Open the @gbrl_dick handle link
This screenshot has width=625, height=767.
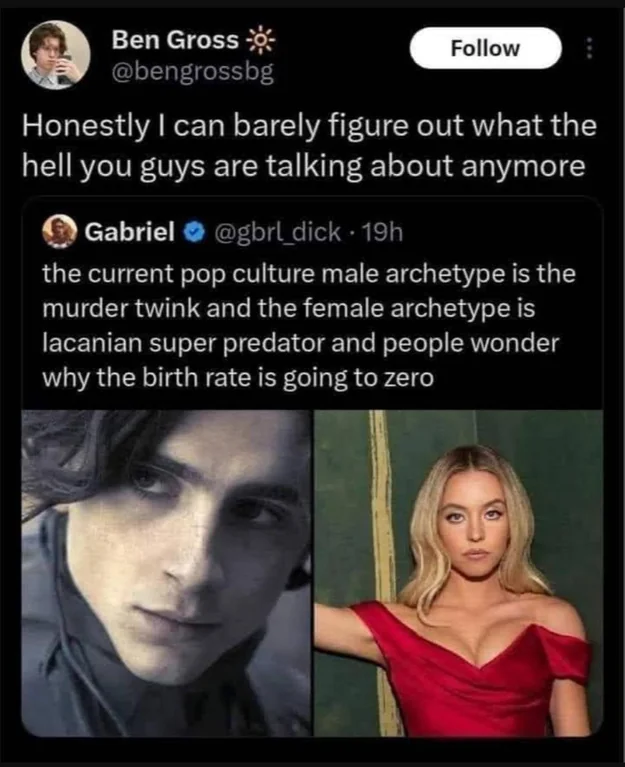pyautogui.click(x=275, y=232)
